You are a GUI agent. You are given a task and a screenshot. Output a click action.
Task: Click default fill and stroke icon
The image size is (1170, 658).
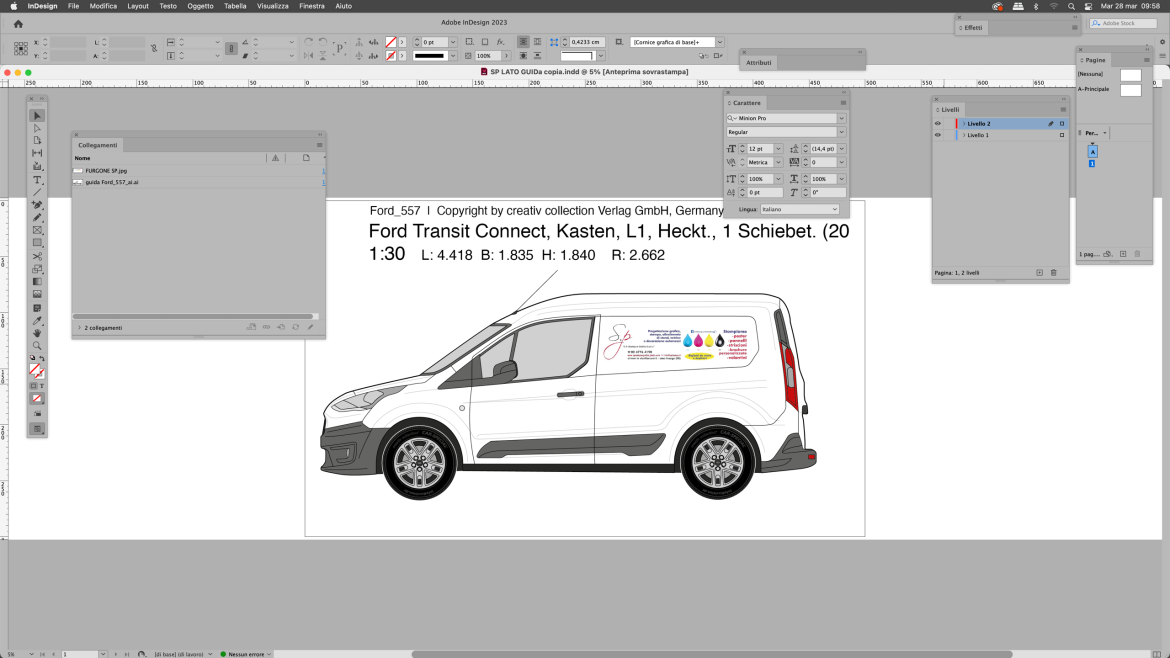point(32,359)
